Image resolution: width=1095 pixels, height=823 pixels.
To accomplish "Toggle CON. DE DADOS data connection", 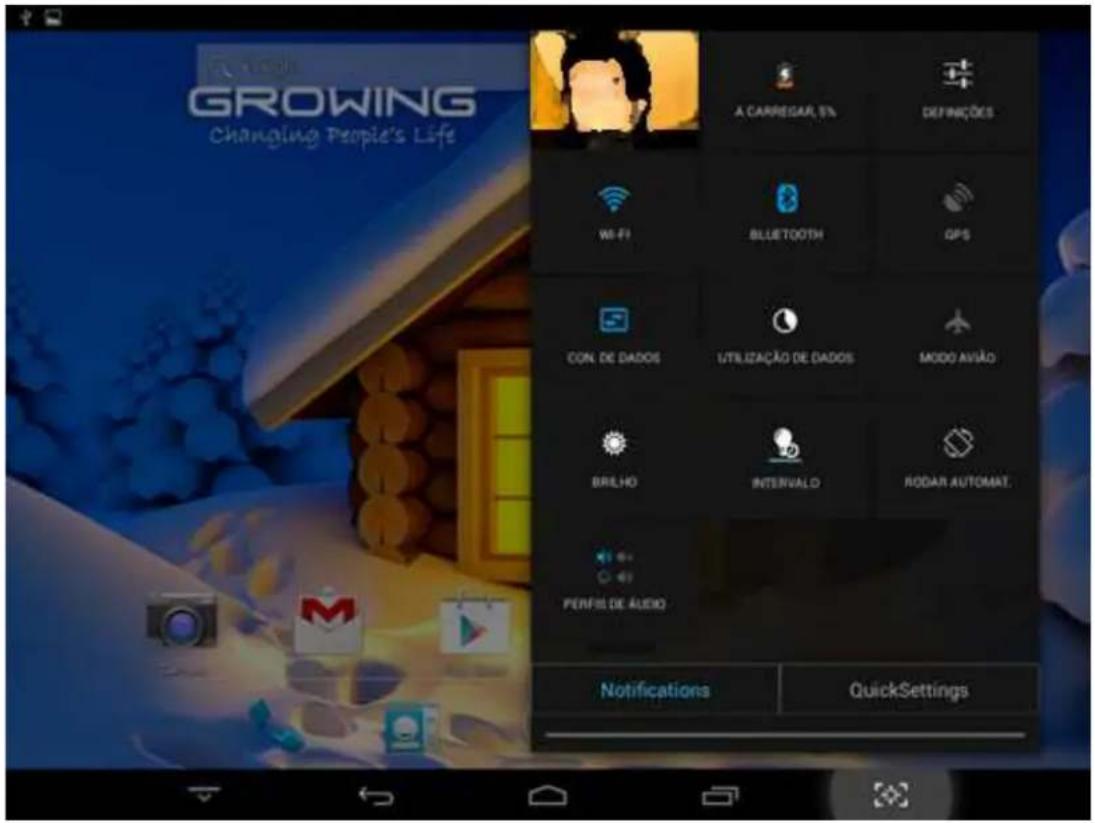I will (x=615, y=336).
